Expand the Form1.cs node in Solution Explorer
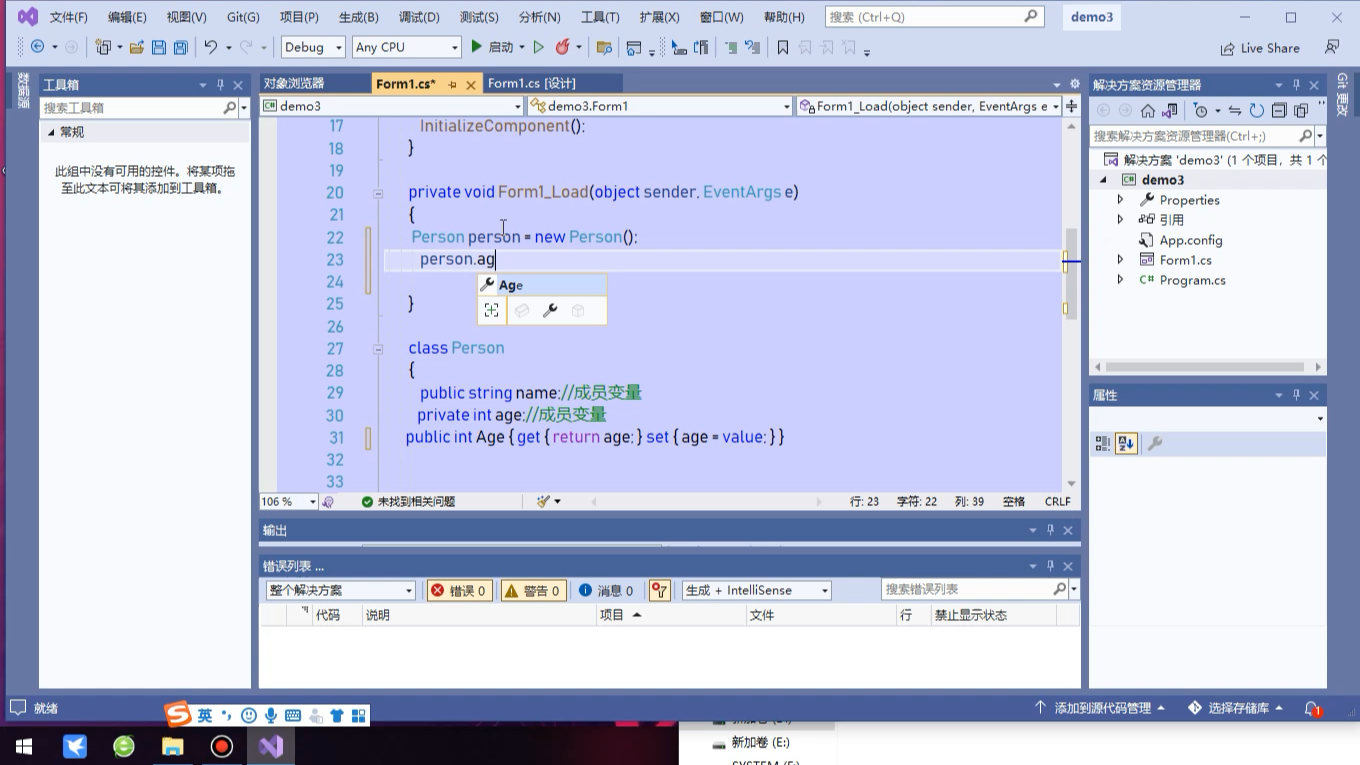The image size is (1360, 765). pyautogui.click(x=1120, y=259)
